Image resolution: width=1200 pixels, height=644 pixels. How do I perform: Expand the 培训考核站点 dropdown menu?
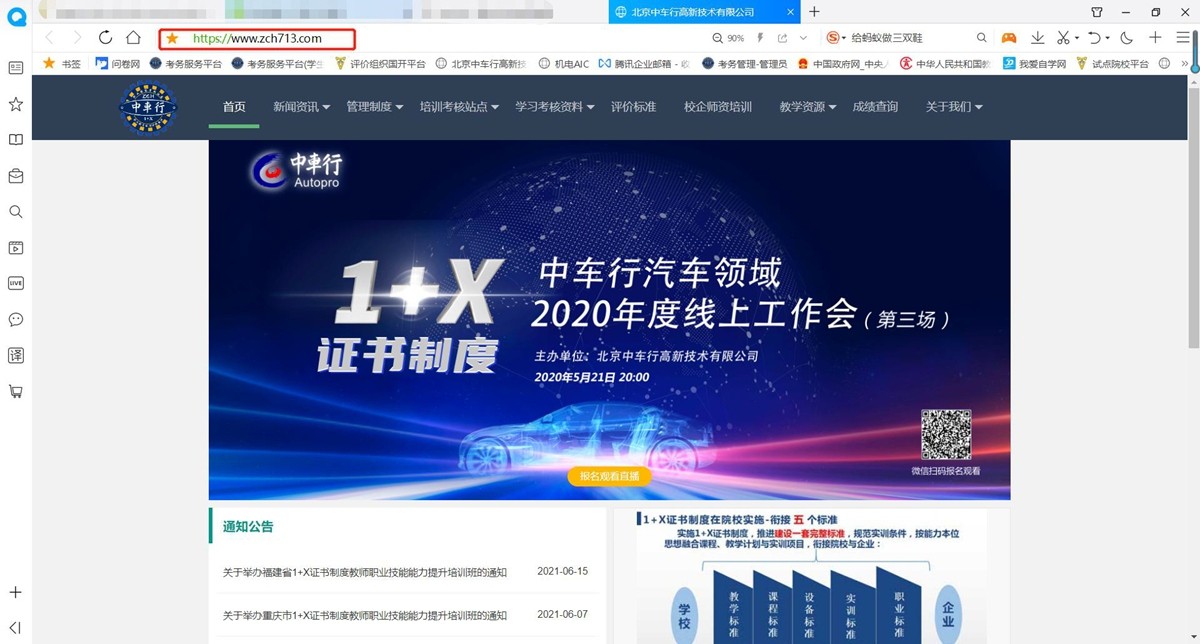pyautogui.click(x=459, y=107)
